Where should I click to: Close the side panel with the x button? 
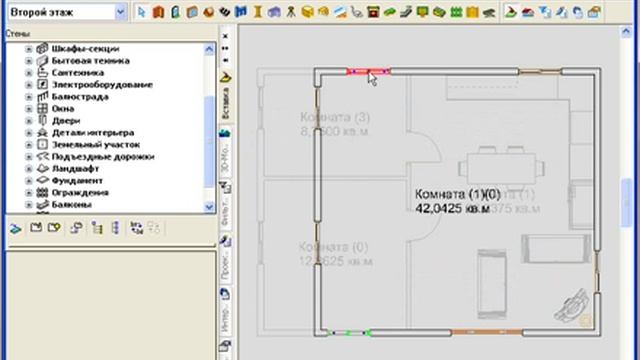[x=225, y=36]
